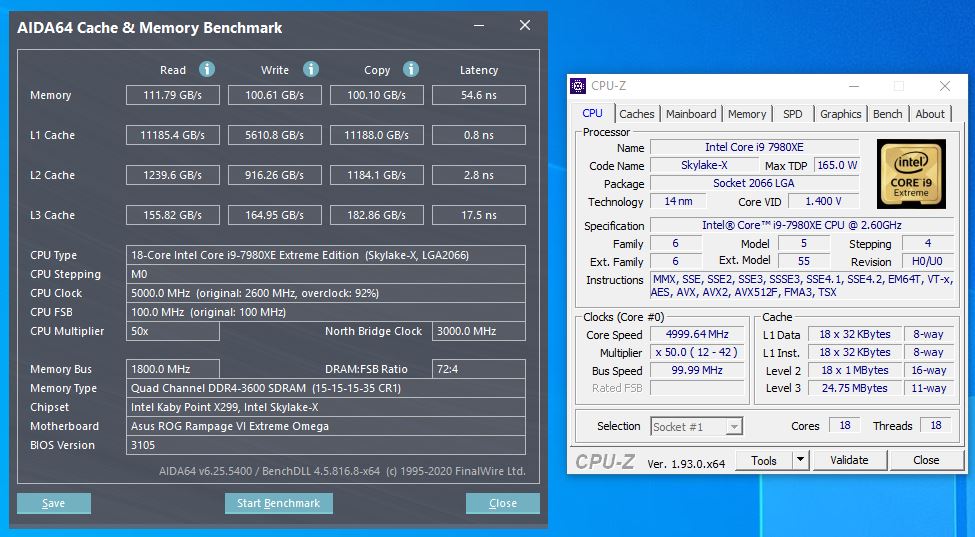Close AIDA64 window using the title bar X
The height and width of the screenshot is (537, 975).
pos(525,25)
